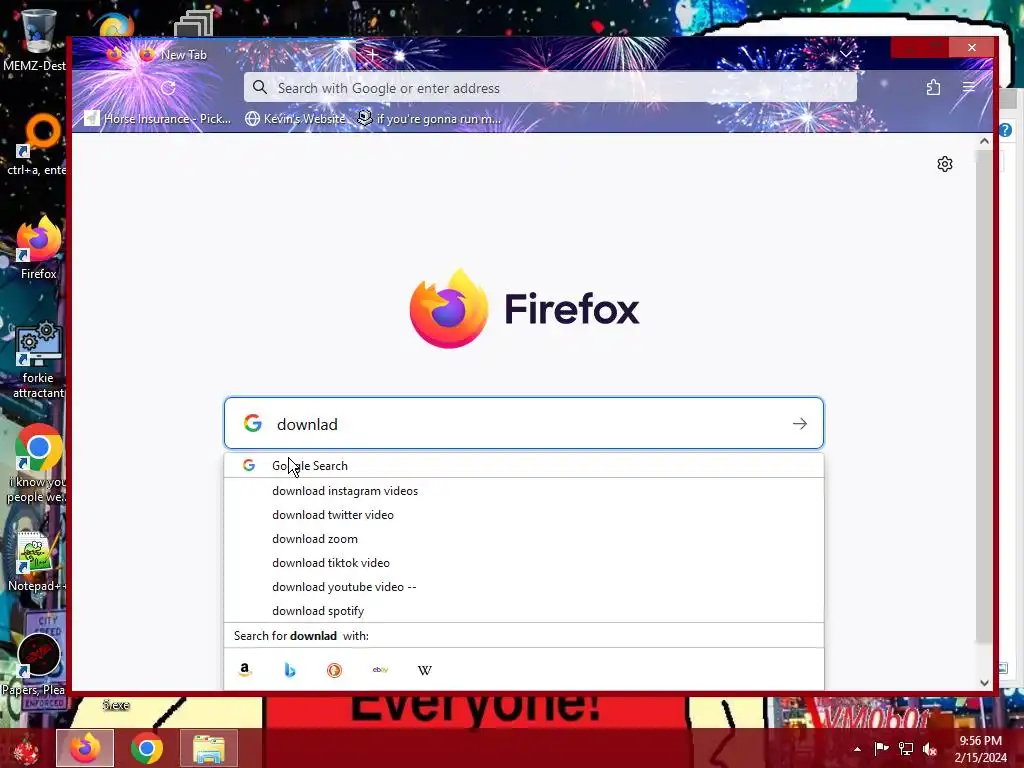The width and height of the screenshot is (1024, 768).
Task: Choose suggestion download spotify
Action: (524, 611)
